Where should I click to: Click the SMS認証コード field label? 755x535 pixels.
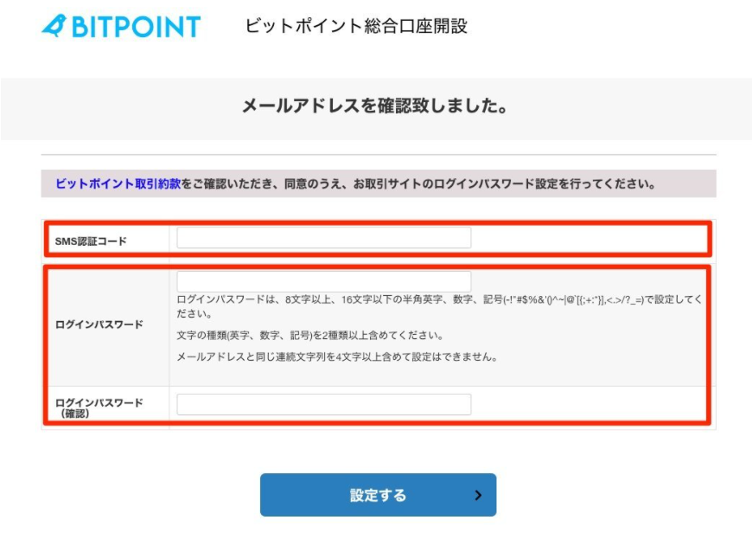tap(91, 240)
